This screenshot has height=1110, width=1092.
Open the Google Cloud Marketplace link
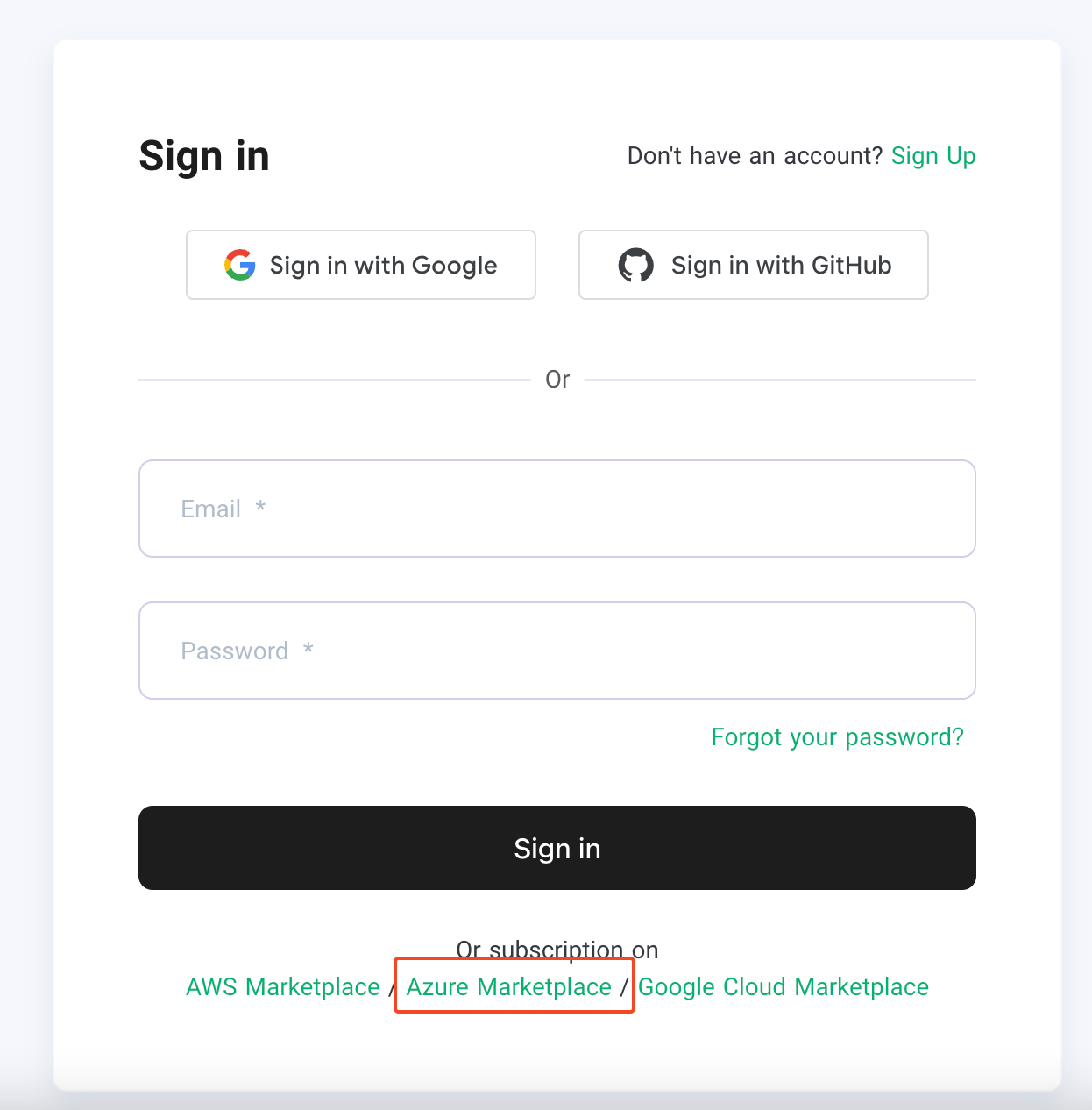(x=784, y=987)
